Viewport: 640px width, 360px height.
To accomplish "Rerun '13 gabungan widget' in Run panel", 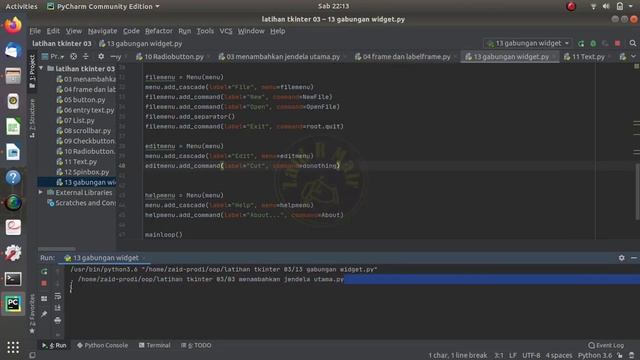I will point(44,271).
